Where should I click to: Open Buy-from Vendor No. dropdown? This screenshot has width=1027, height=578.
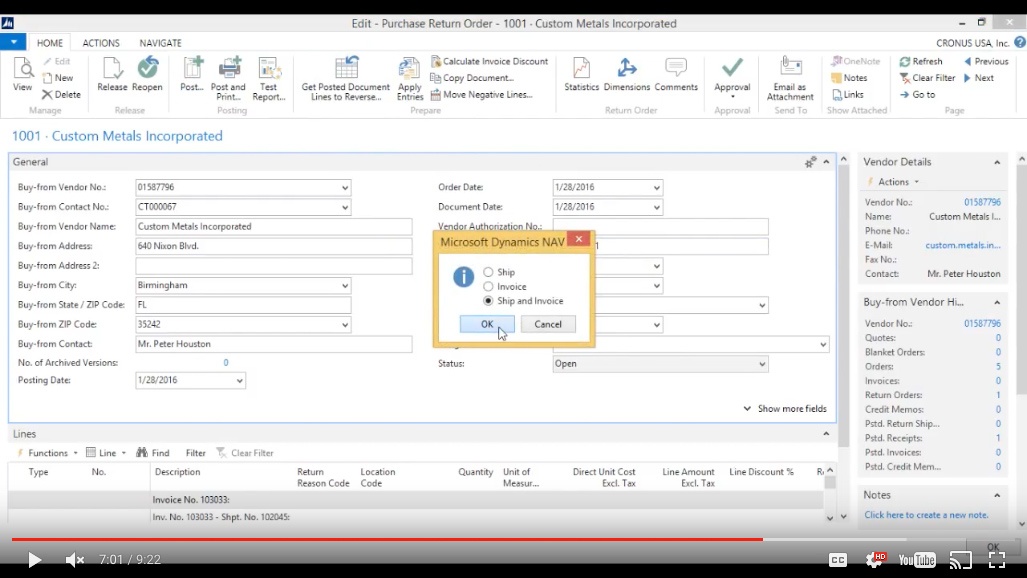345,187
